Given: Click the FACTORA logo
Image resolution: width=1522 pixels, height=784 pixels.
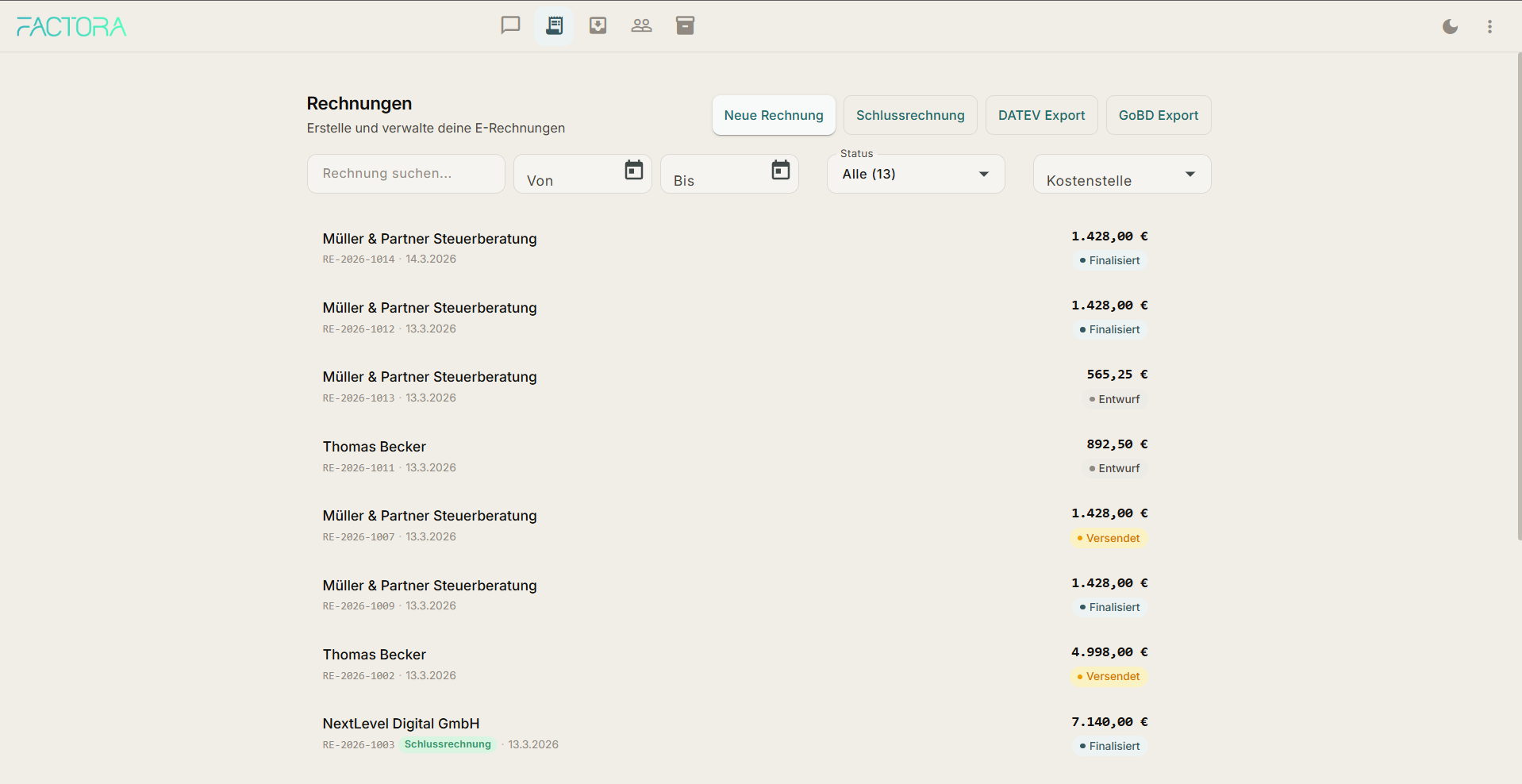Looking at the screenshot, I should tap(71, 27).
